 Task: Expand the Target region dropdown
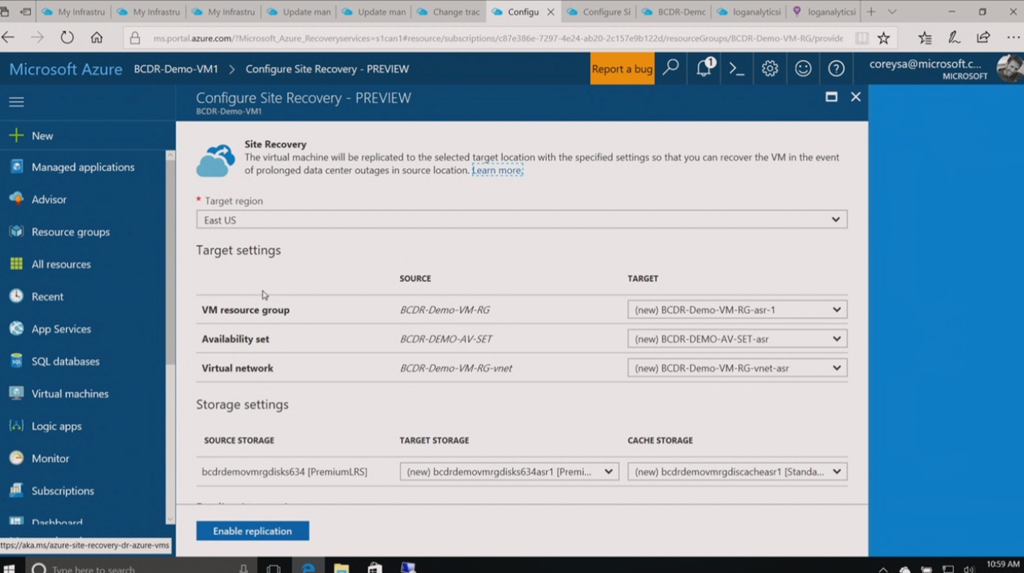(521, 220)
